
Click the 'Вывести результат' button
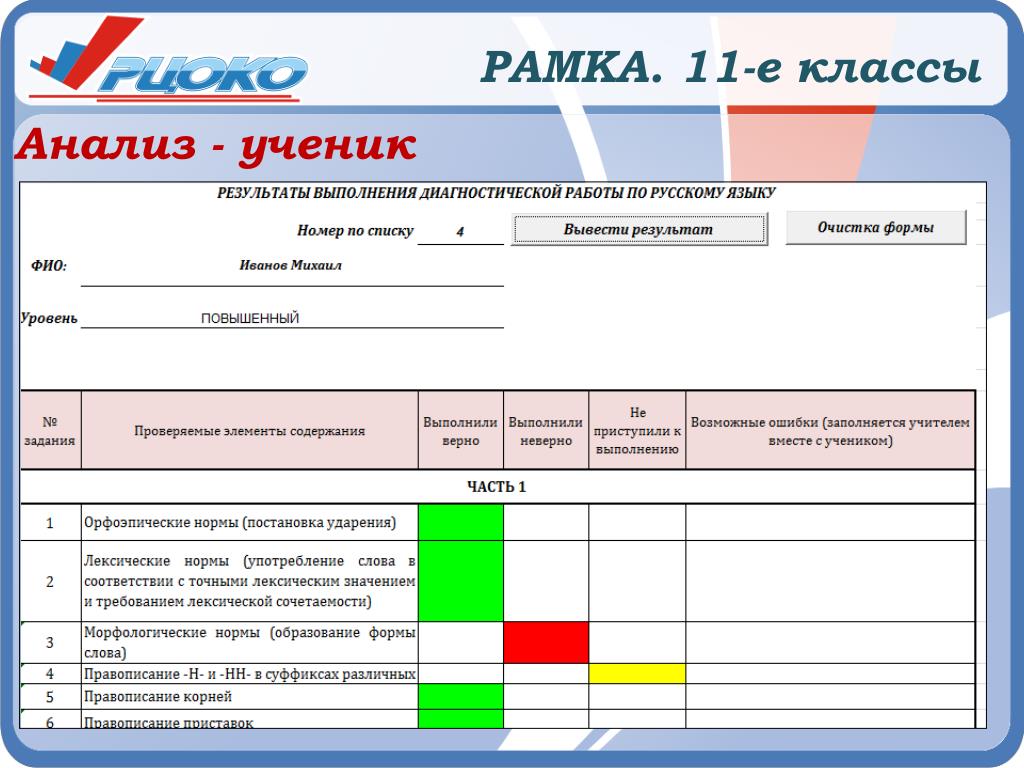[639, 229]
